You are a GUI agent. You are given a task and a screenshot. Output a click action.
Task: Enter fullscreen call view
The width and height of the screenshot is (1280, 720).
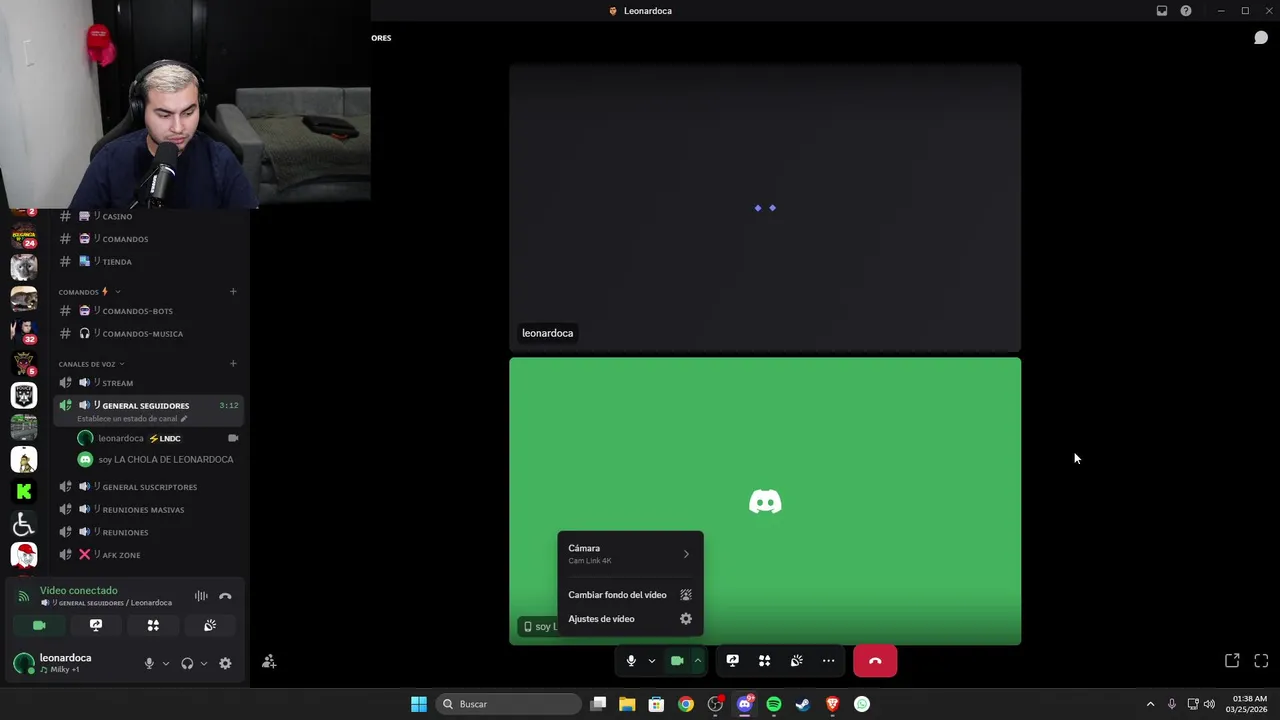[1261, 661]
